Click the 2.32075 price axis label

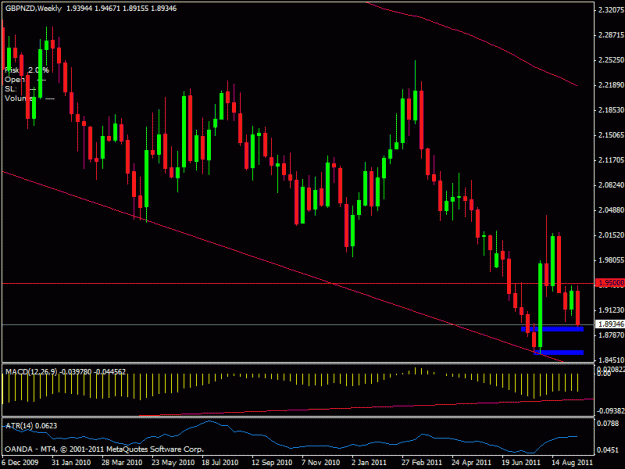coord(611,10)
